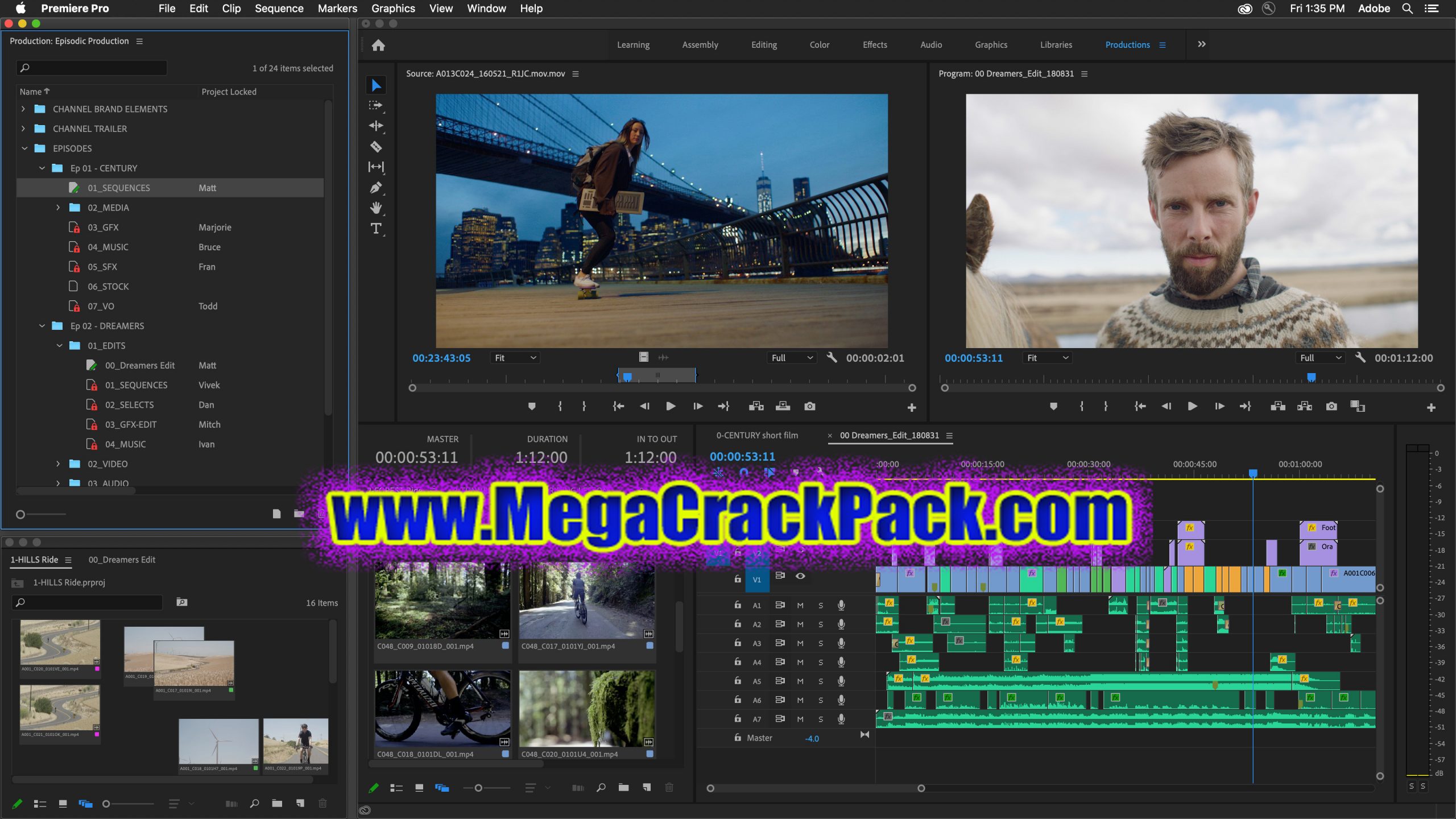Click Program monitor playhead marker
Screen dimensions: 1456x819
[x=1311, y=377]
